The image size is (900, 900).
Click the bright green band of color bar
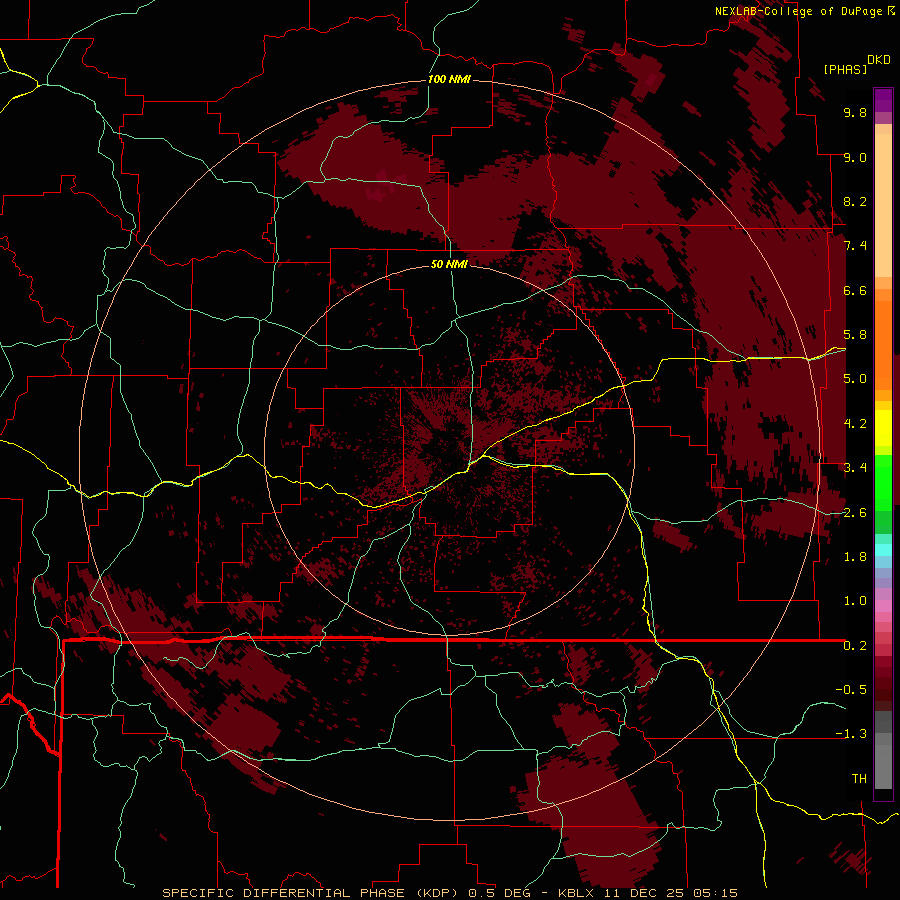883,482
